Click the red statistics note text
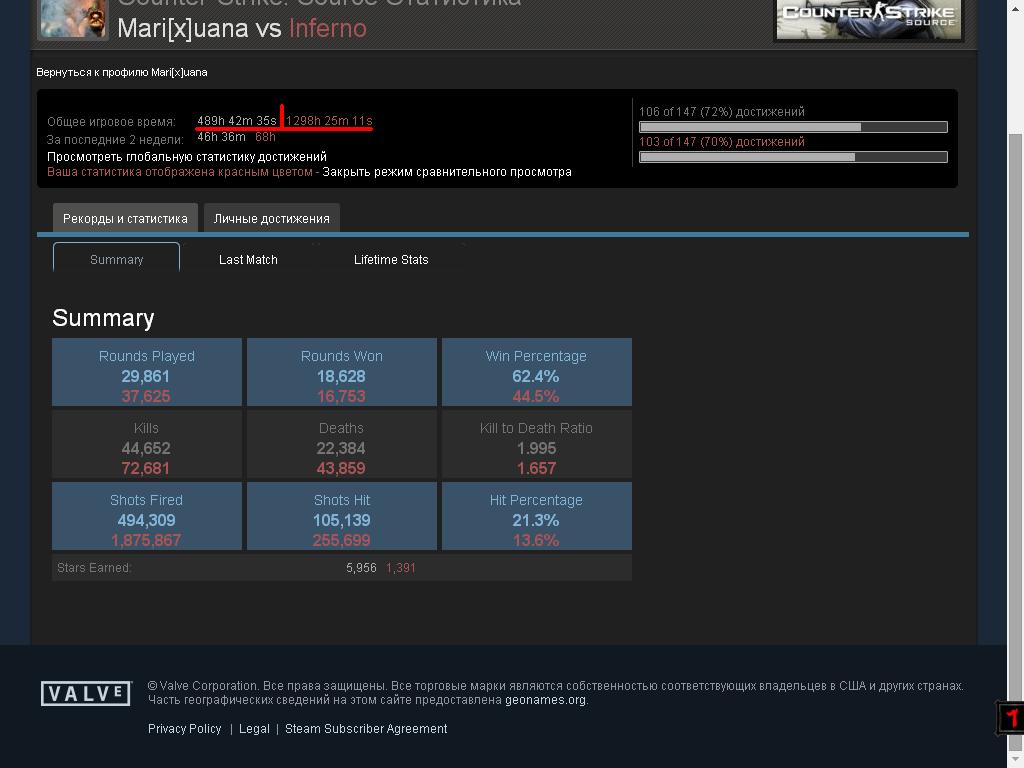Viewport: 1024px width, 768px height. tap(180, 172)
